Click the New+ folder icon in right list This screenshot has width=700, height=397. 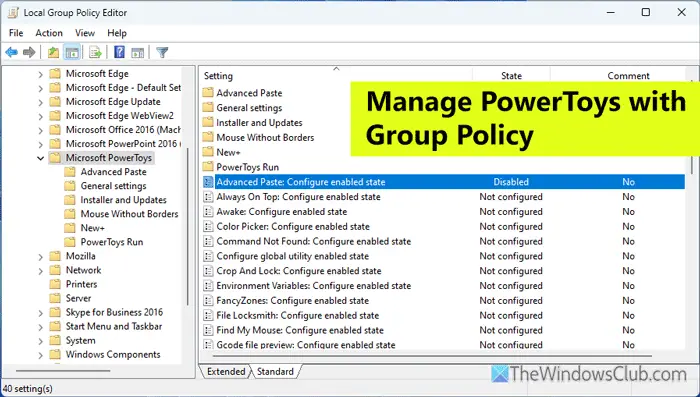[208, 152]
